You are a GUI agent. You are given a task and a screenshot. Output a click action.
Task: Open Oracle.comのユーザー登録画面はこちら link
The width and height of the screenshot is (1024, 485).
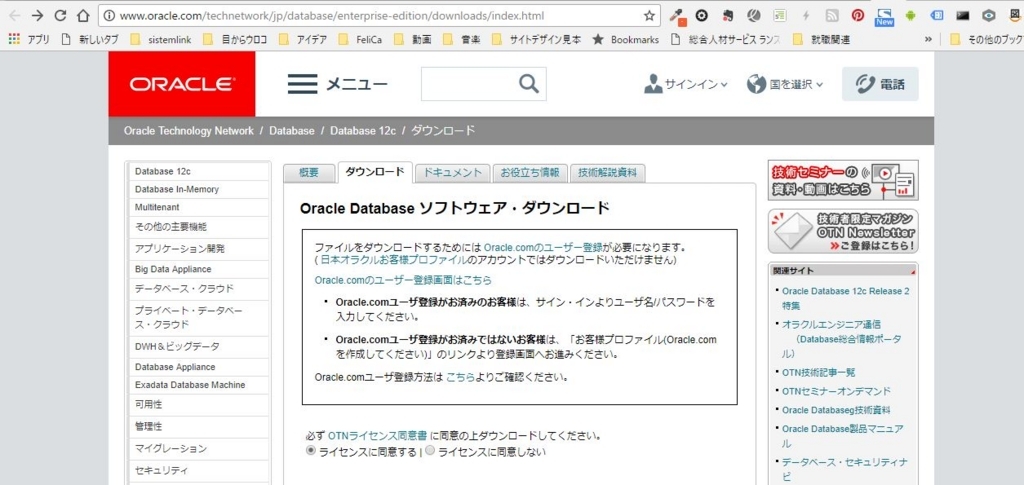coord(403,280)
